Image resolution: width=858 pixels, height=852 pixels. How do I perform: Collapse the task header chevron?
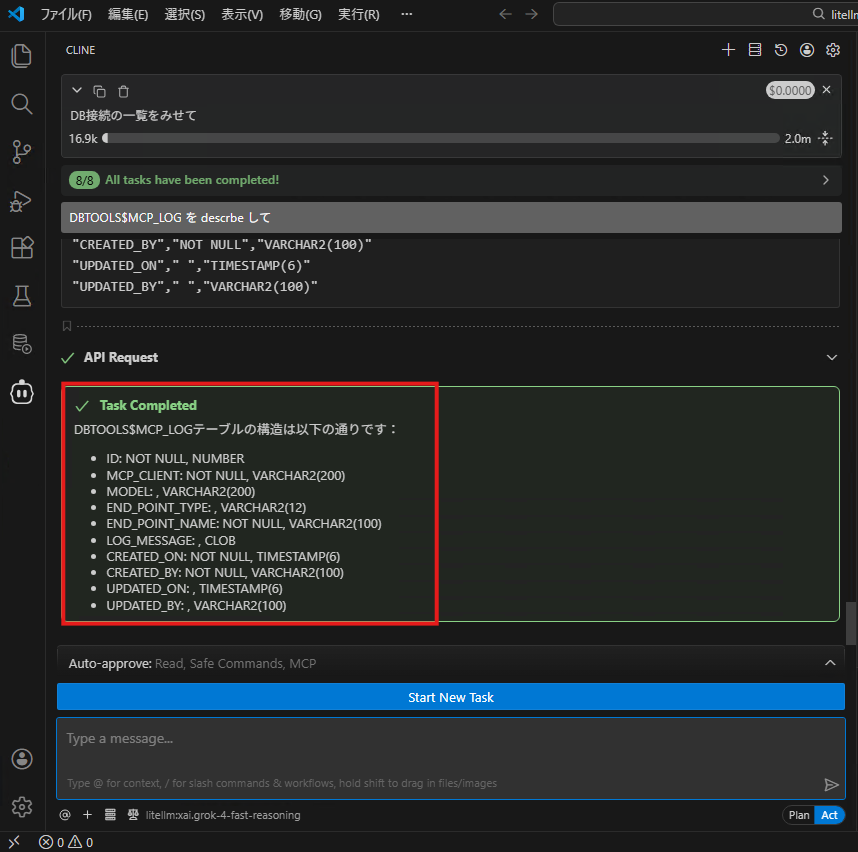[77, 90]
